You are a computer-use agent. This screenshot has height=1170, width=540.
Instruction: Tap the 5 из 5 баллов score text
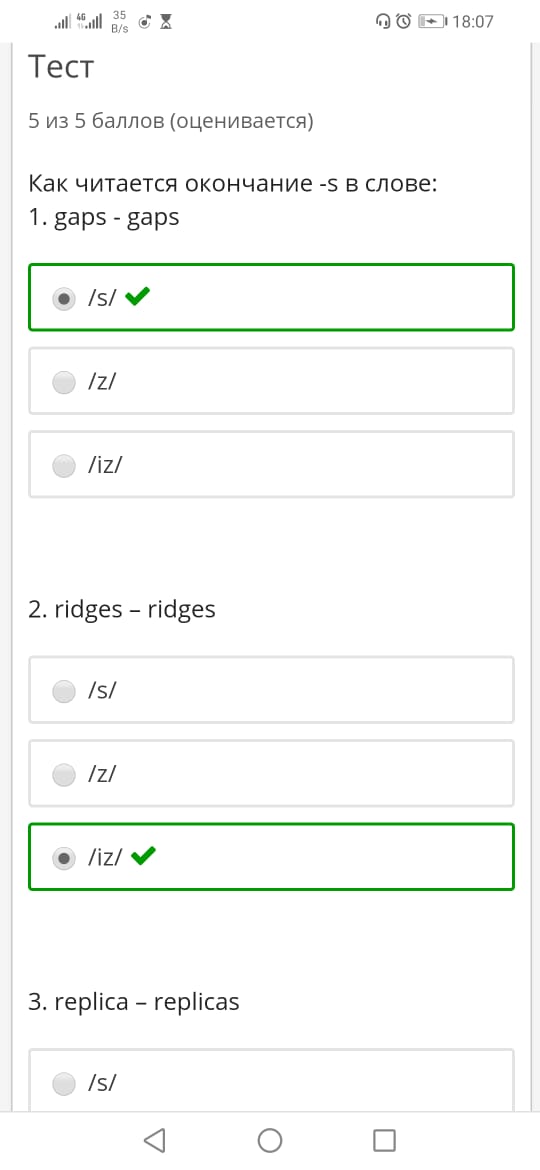click(x=171, y=122)
